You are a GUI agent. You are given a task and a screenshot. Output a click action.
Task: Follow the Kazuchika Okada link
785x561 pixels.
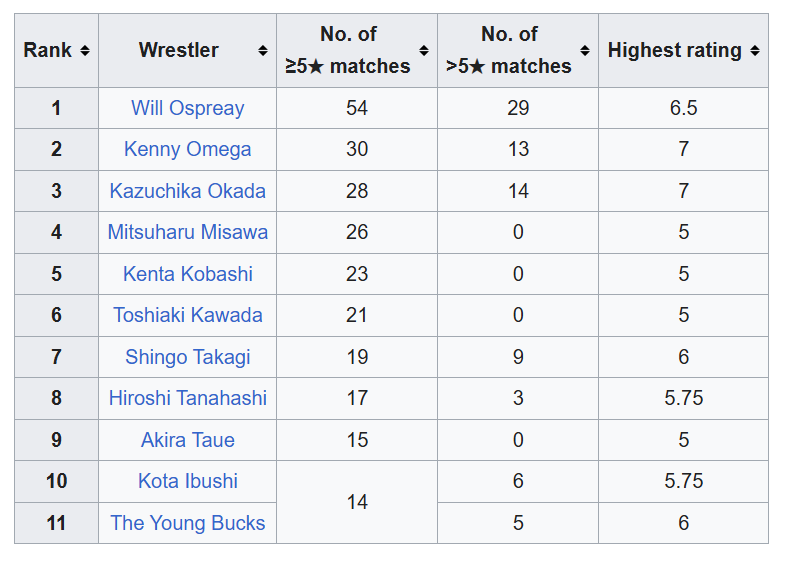(188, 191)
